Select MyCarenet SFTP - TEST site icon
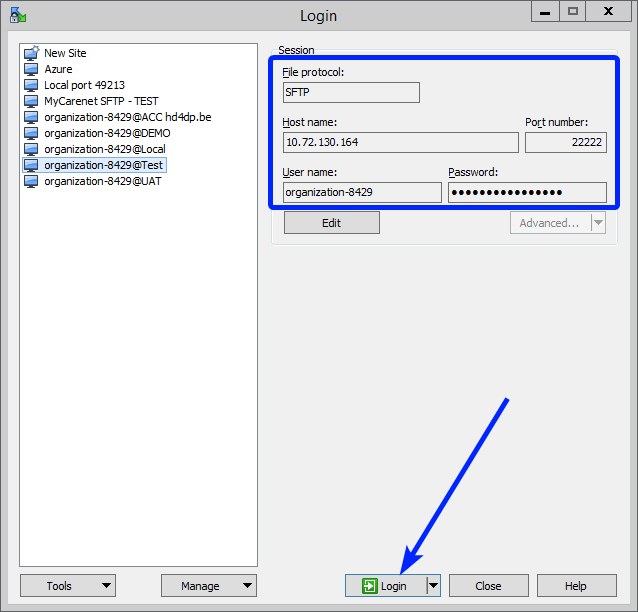The image size is (638, 612). click(x=31, y=101)
